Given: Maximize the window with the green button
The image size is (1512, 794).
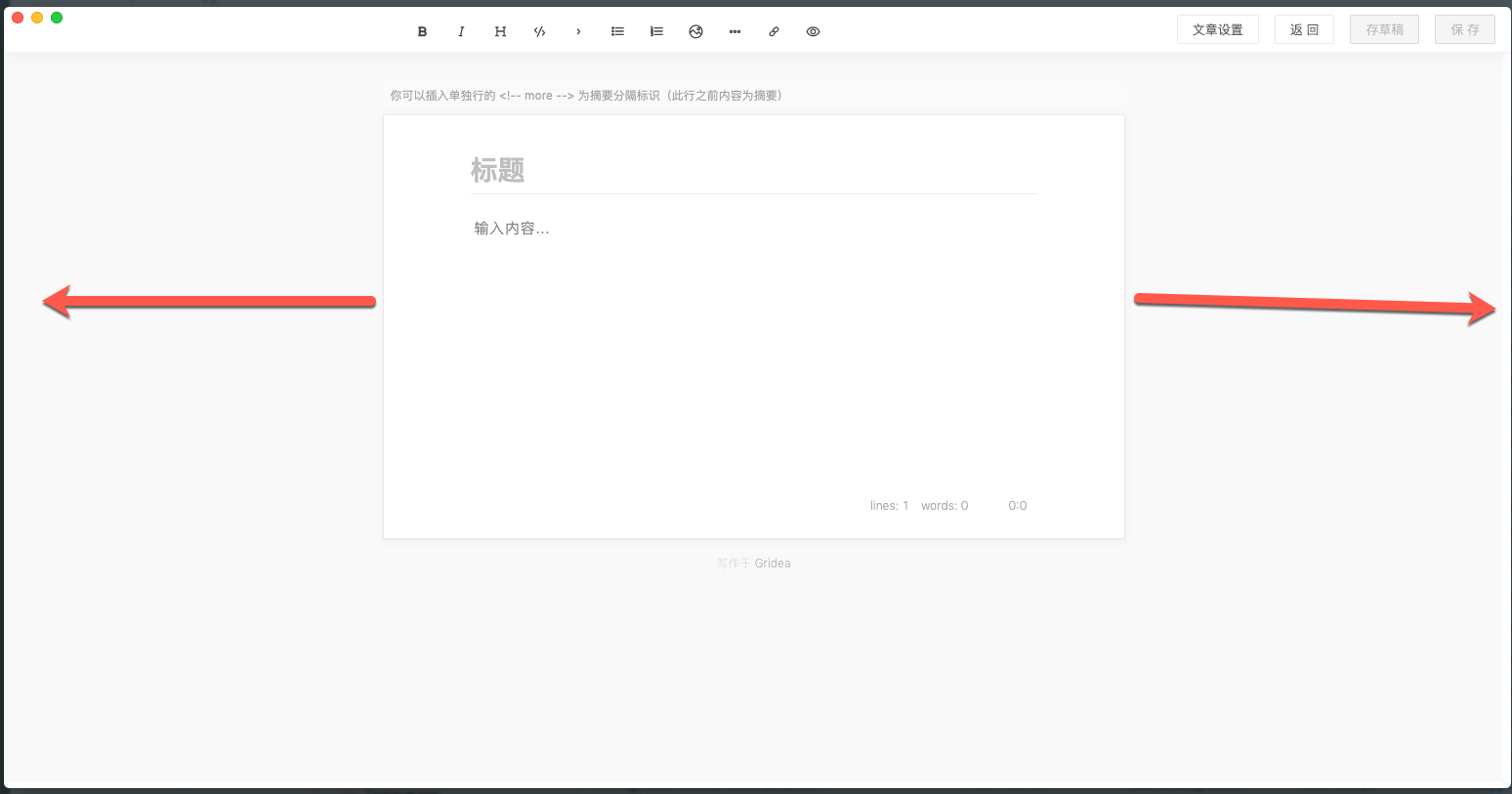Looking at the screenshot, I should 57,18.
